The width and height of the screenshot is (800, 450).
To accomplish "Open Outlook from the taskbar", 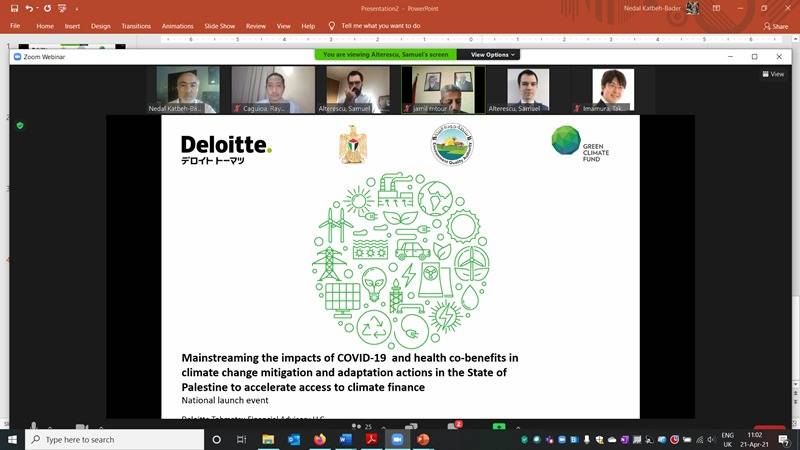I will coord(294,439).
